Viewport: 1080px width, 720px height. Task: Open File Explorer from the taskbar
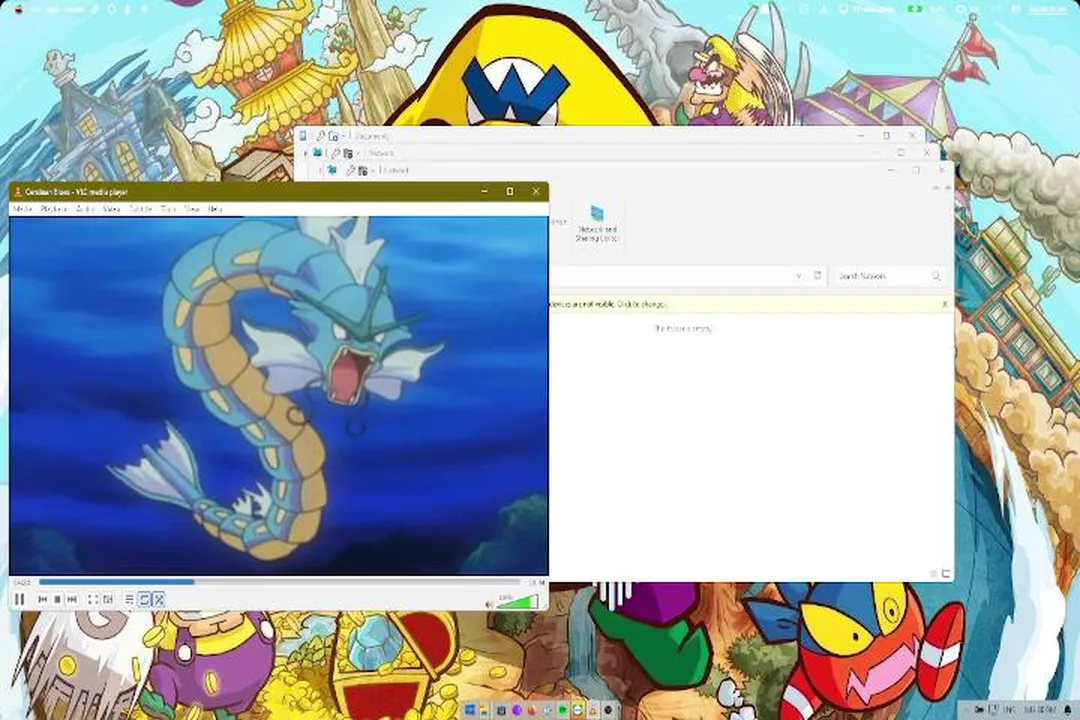tap(484, 710)
